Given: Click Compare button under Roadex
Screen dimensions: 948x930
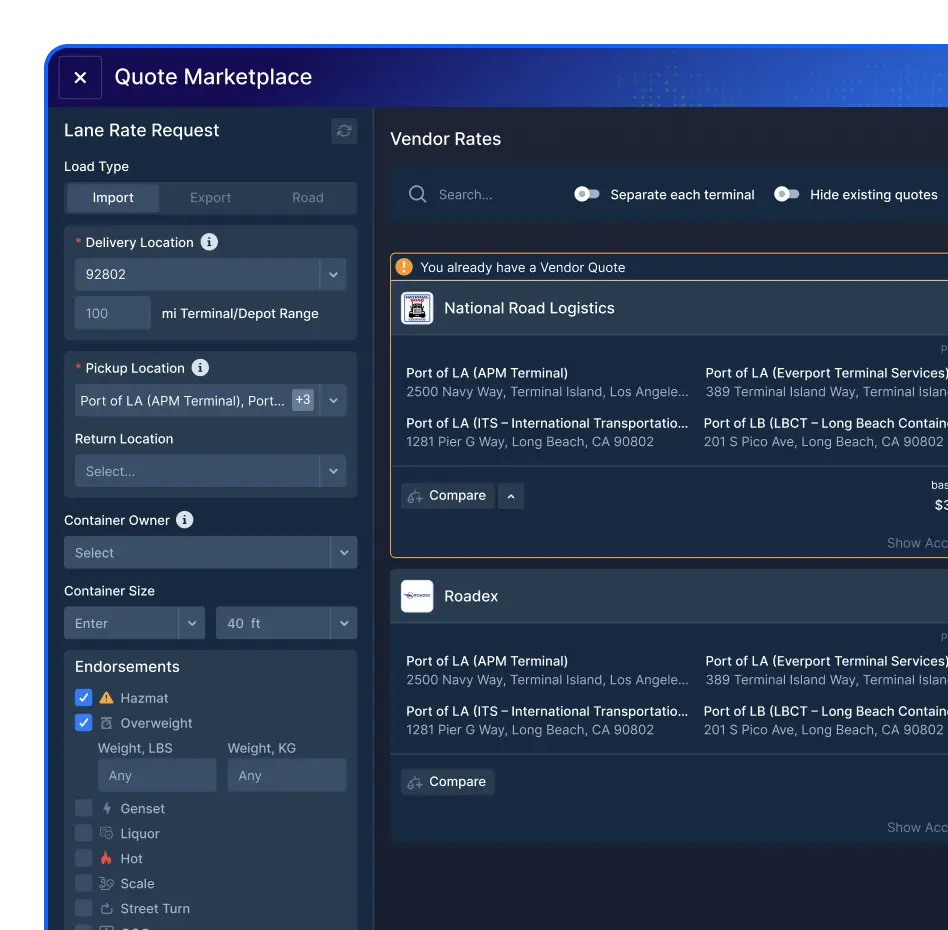Looking at the screenshot, I should 448,782.
